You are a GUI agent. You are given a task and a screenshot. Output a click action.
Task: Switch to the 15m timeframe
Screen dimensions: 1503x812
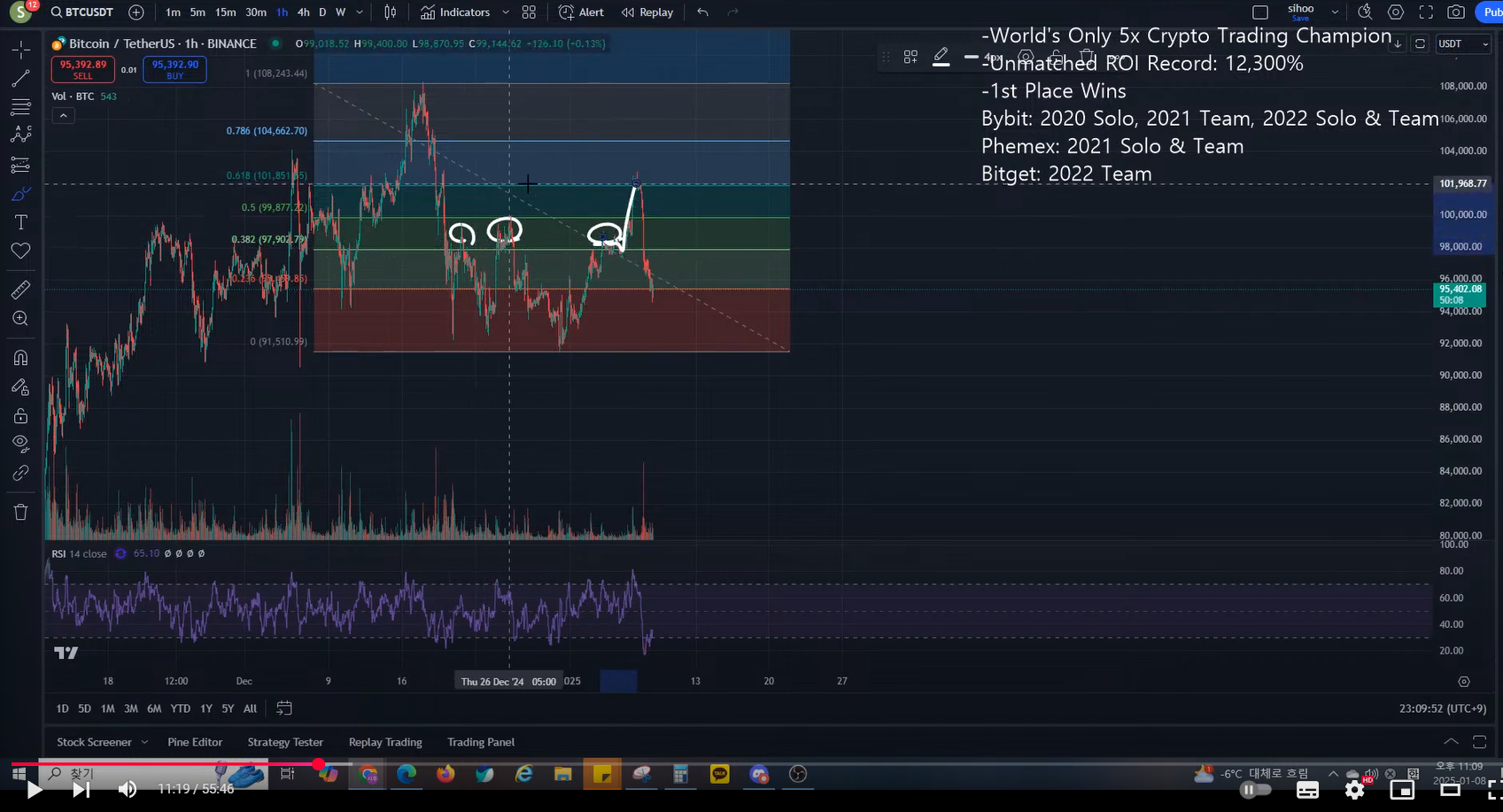click(x=226, y=12)
